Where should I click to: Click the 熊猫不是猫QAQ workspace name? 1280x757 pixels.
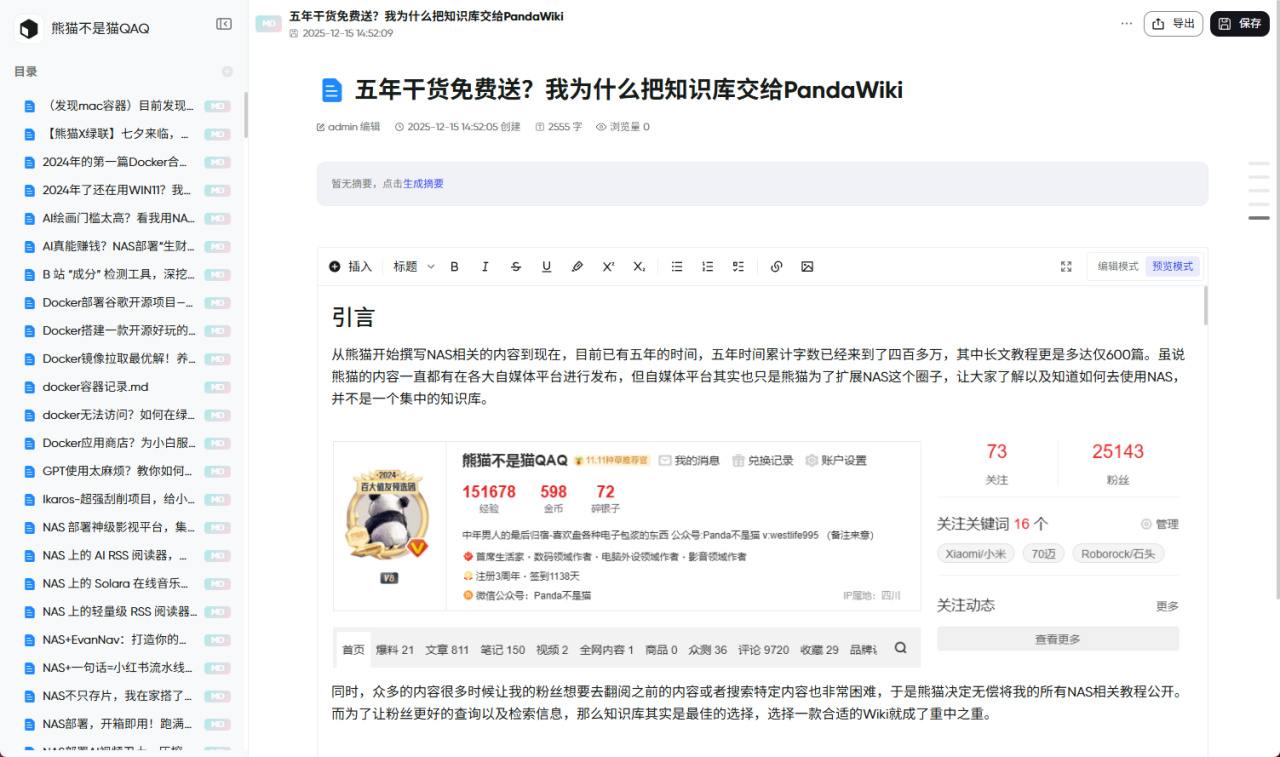pyautogui.click(x=101, y=29)
